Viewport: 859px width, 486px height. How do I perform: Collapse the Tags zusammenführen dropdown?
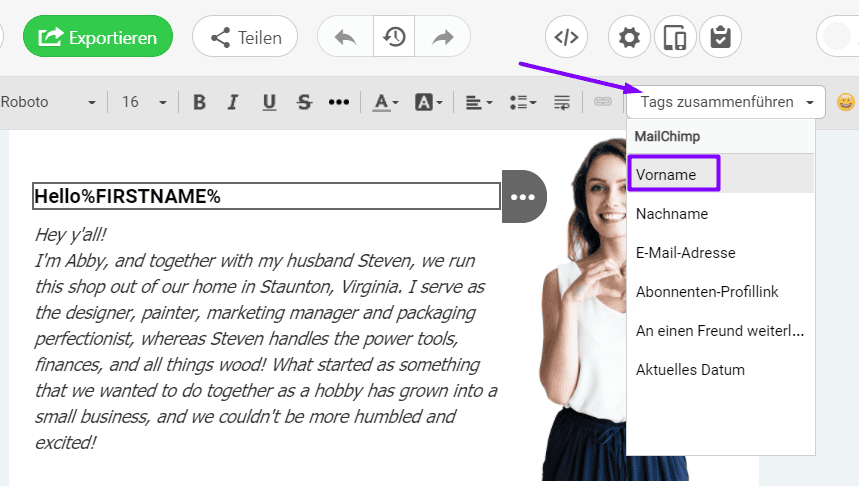726,102
